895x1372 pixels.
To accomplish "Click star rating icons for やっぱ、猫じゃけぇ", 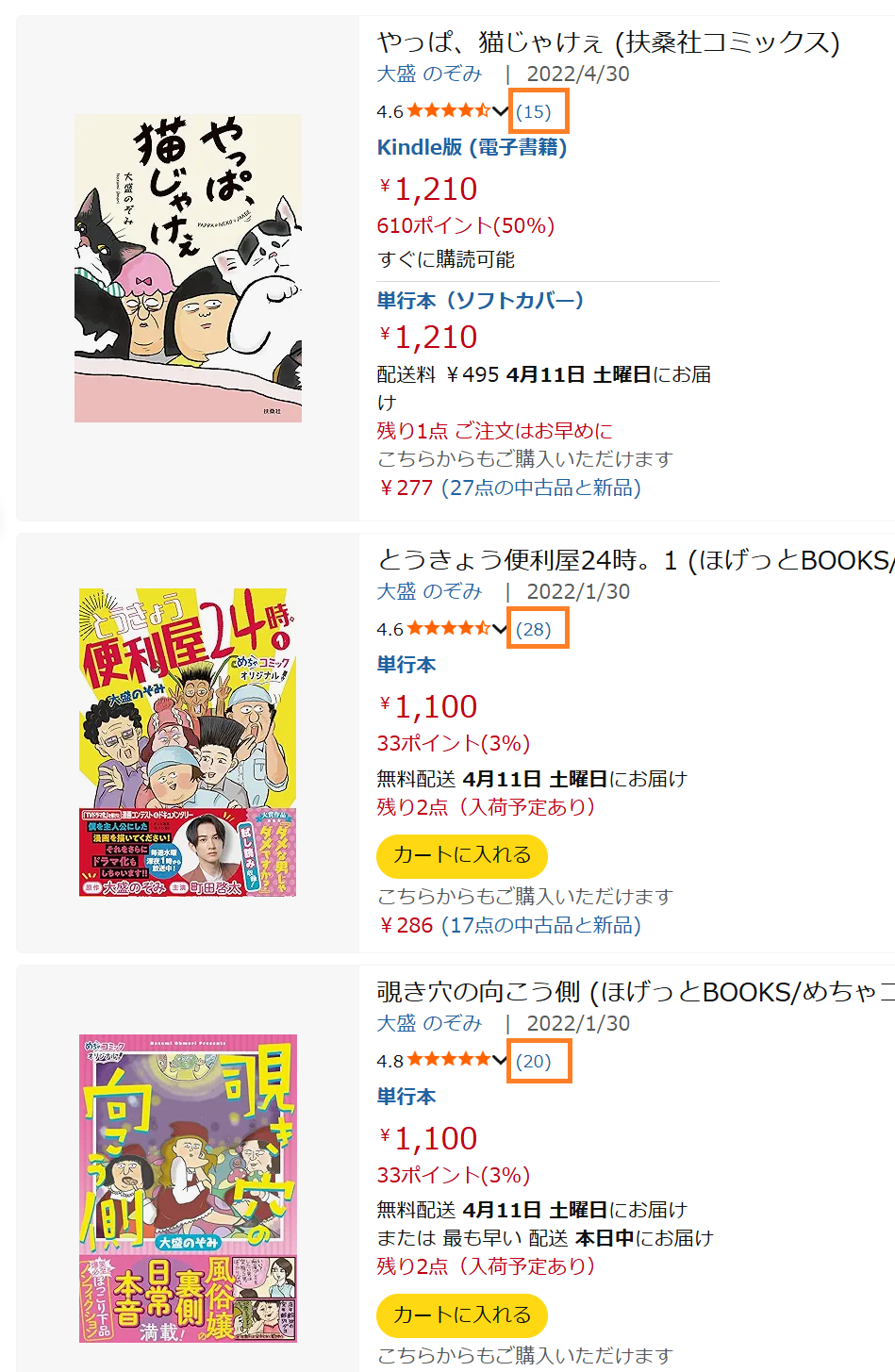I will [449, 111].
